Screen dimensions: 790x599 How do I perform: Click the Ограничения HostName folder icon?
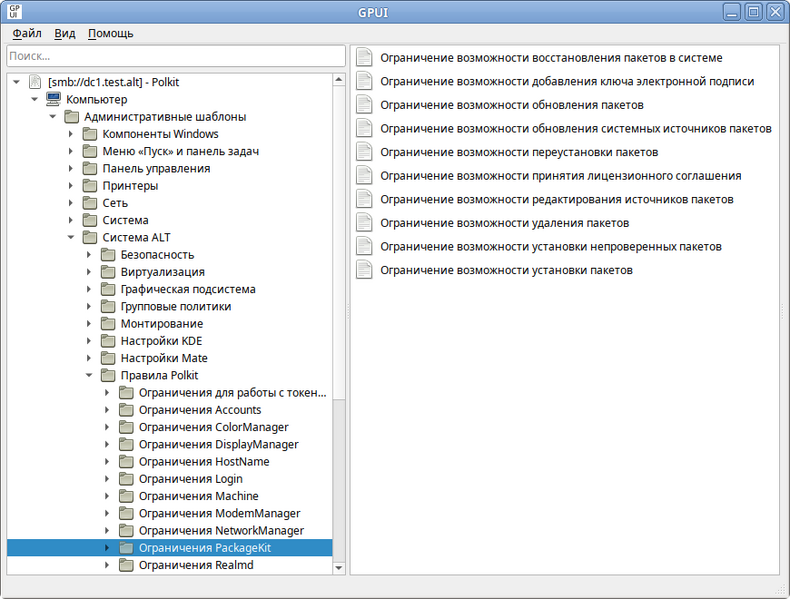click(126, 461)
